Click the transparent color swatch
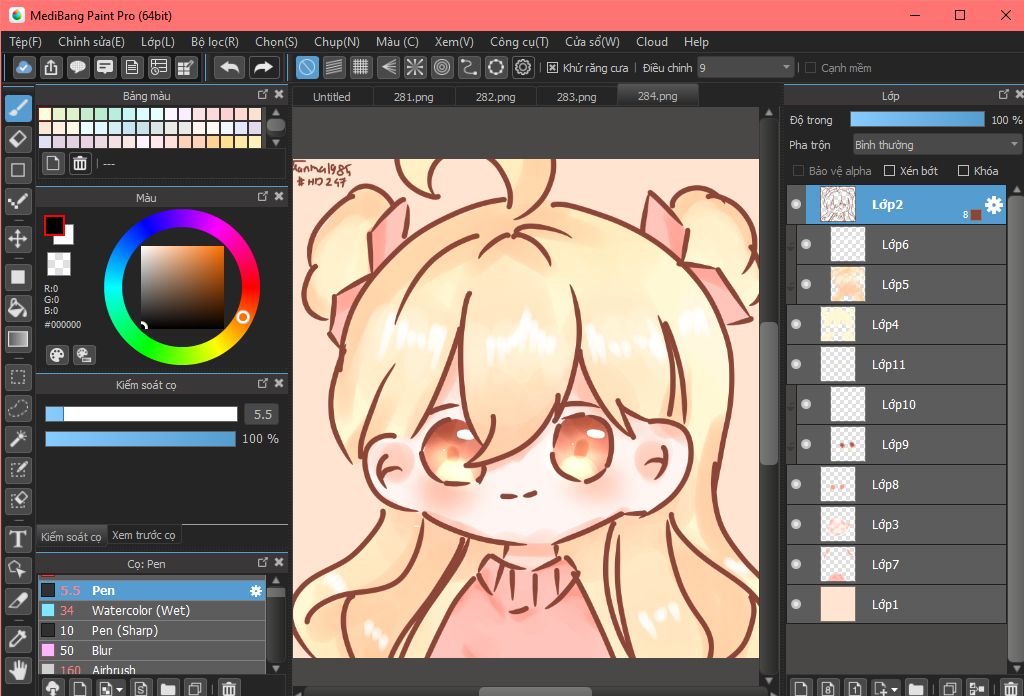Viewport: 1024px width, 696px height. point(59,264)
